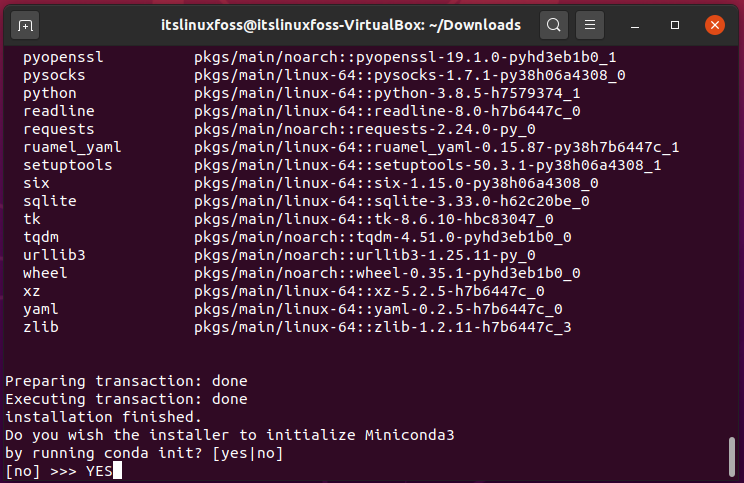Click the ruamel_yaml package name

pos(72,148)
